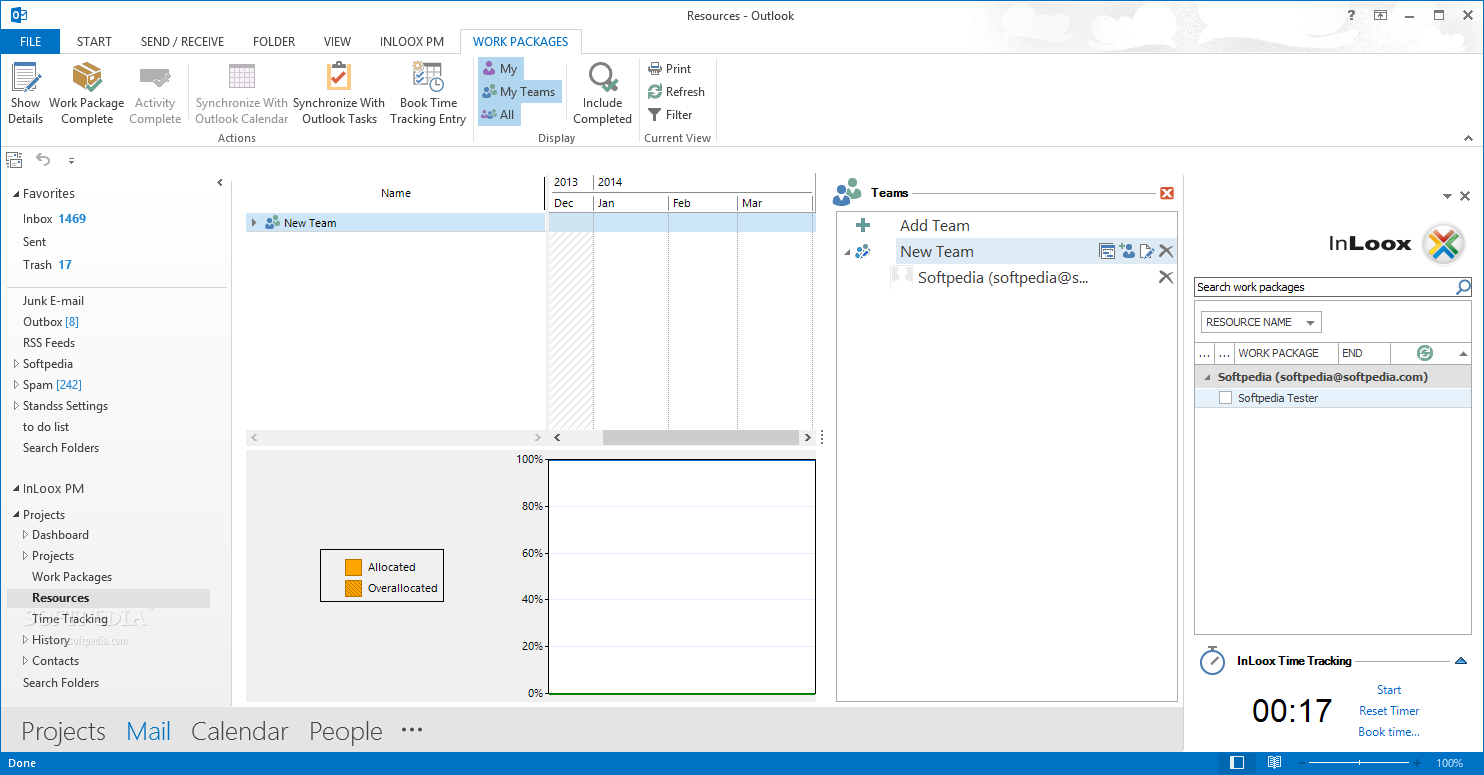The image size is (1484, 775).
Task: Toggle the All display filter
Action: coord(499,115)
